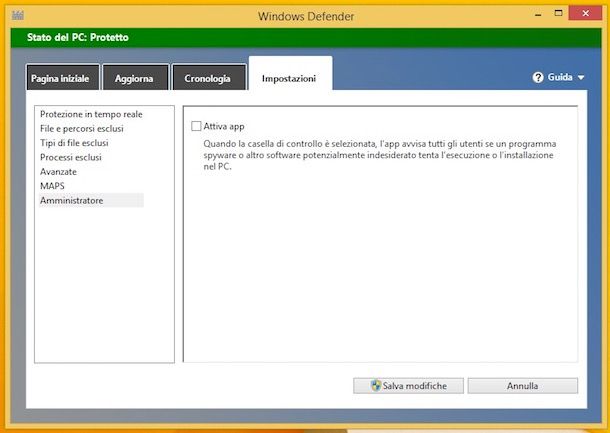Click the Attiva app label text
This screenshot has width=610, height=433.
(x=224, y=126)
